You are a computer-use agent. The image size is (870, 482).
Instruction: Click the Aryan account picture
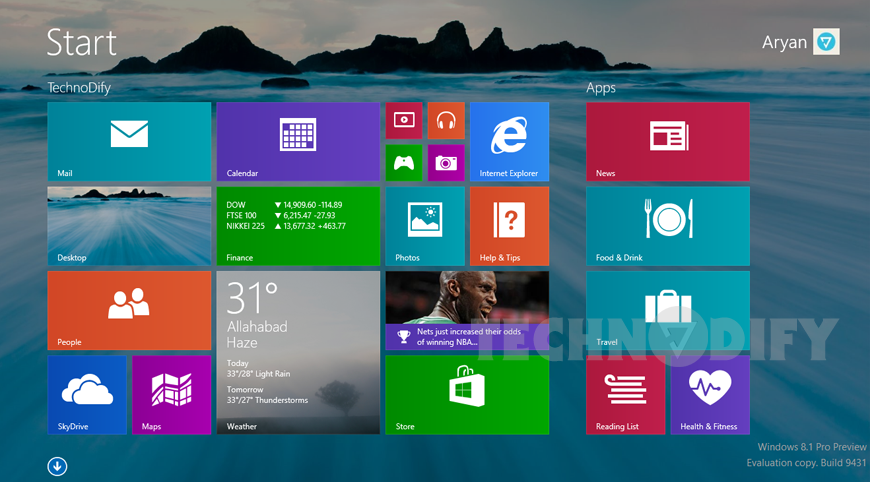pos(826,42)
